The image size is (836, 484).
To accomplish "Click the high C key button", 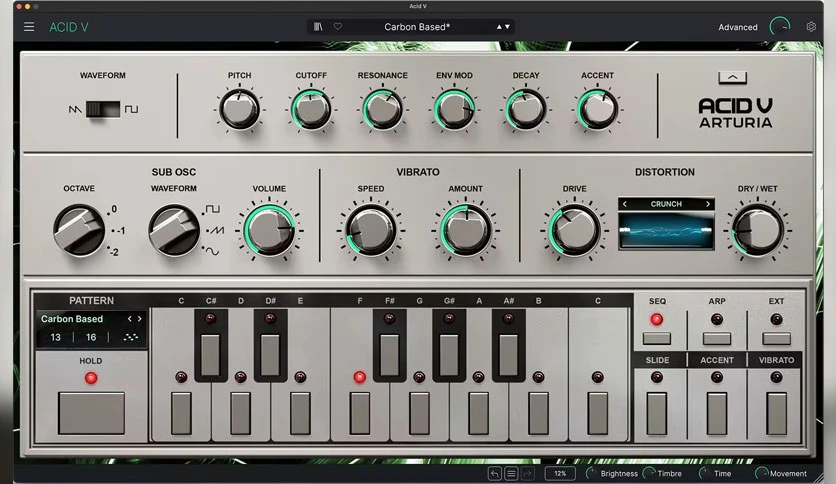I will pyautogui.click(x=598, y=414).
